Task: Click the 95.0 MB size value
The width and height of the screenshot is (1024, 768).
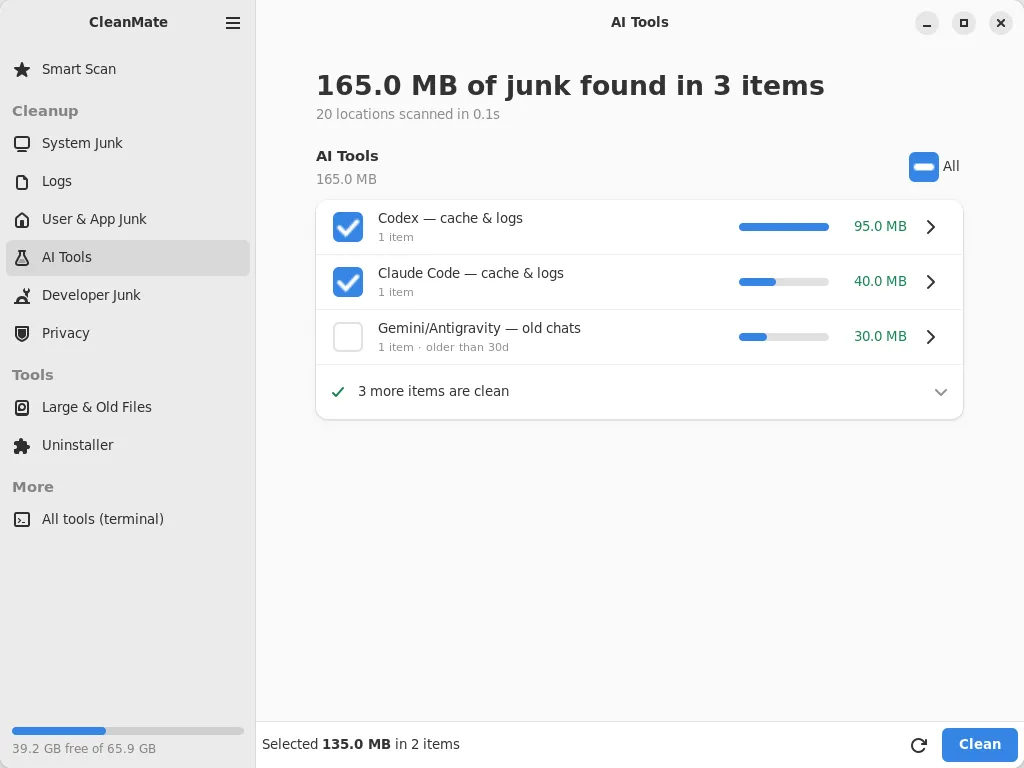Action: 880,227
